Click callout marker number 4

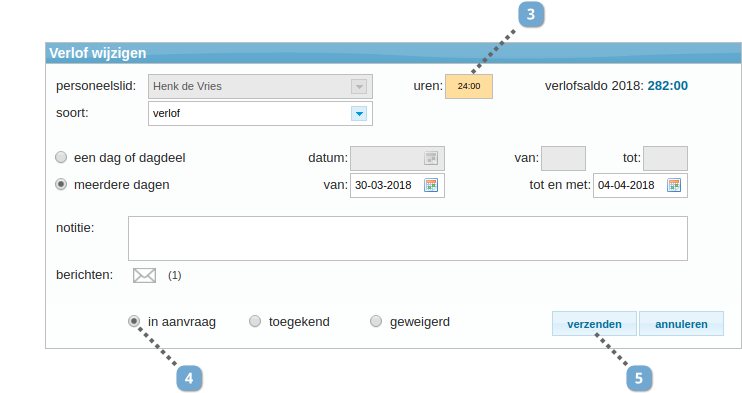point(189,378)
